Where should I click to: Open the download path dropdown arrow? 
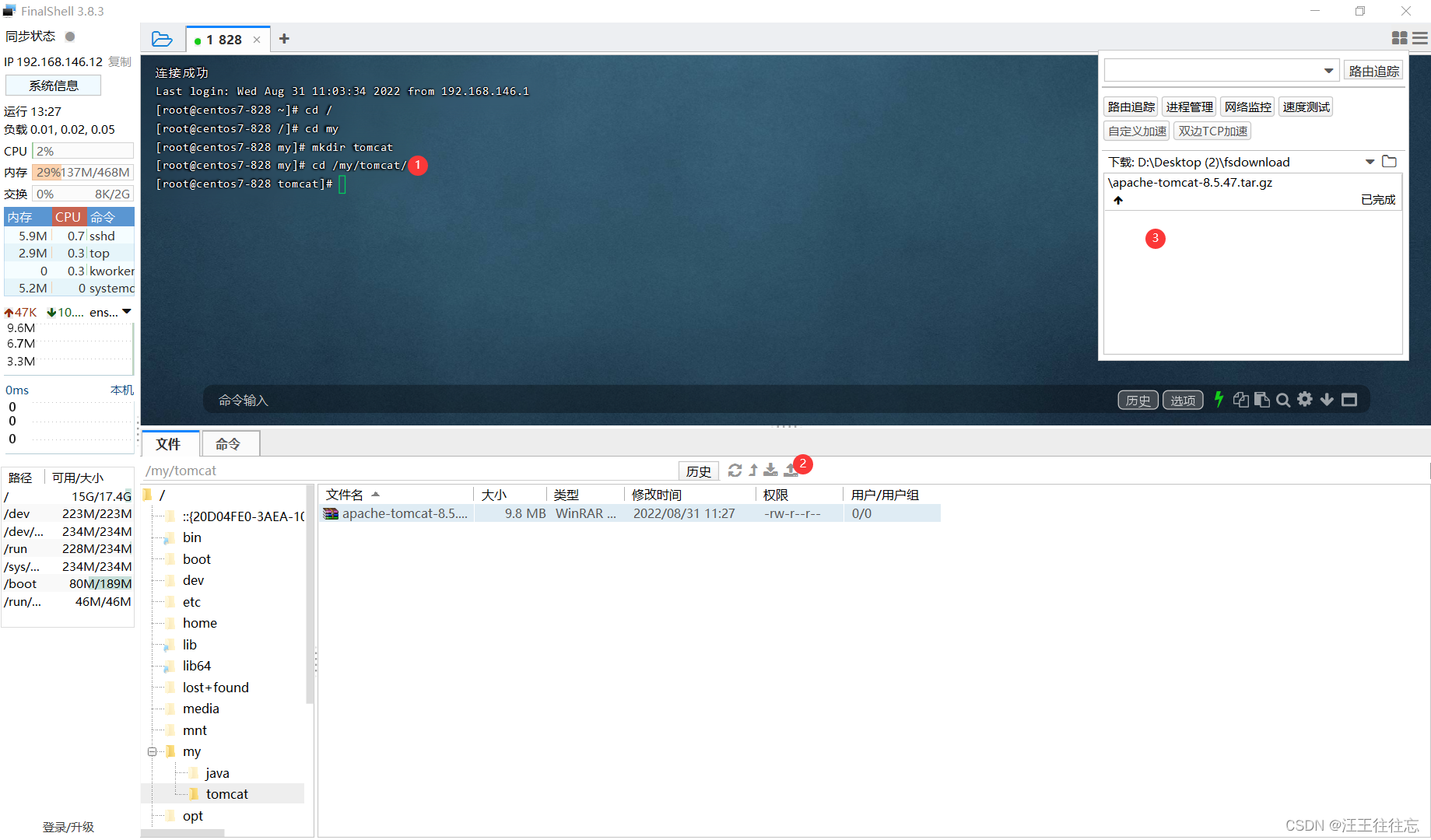coord(1370,162)
